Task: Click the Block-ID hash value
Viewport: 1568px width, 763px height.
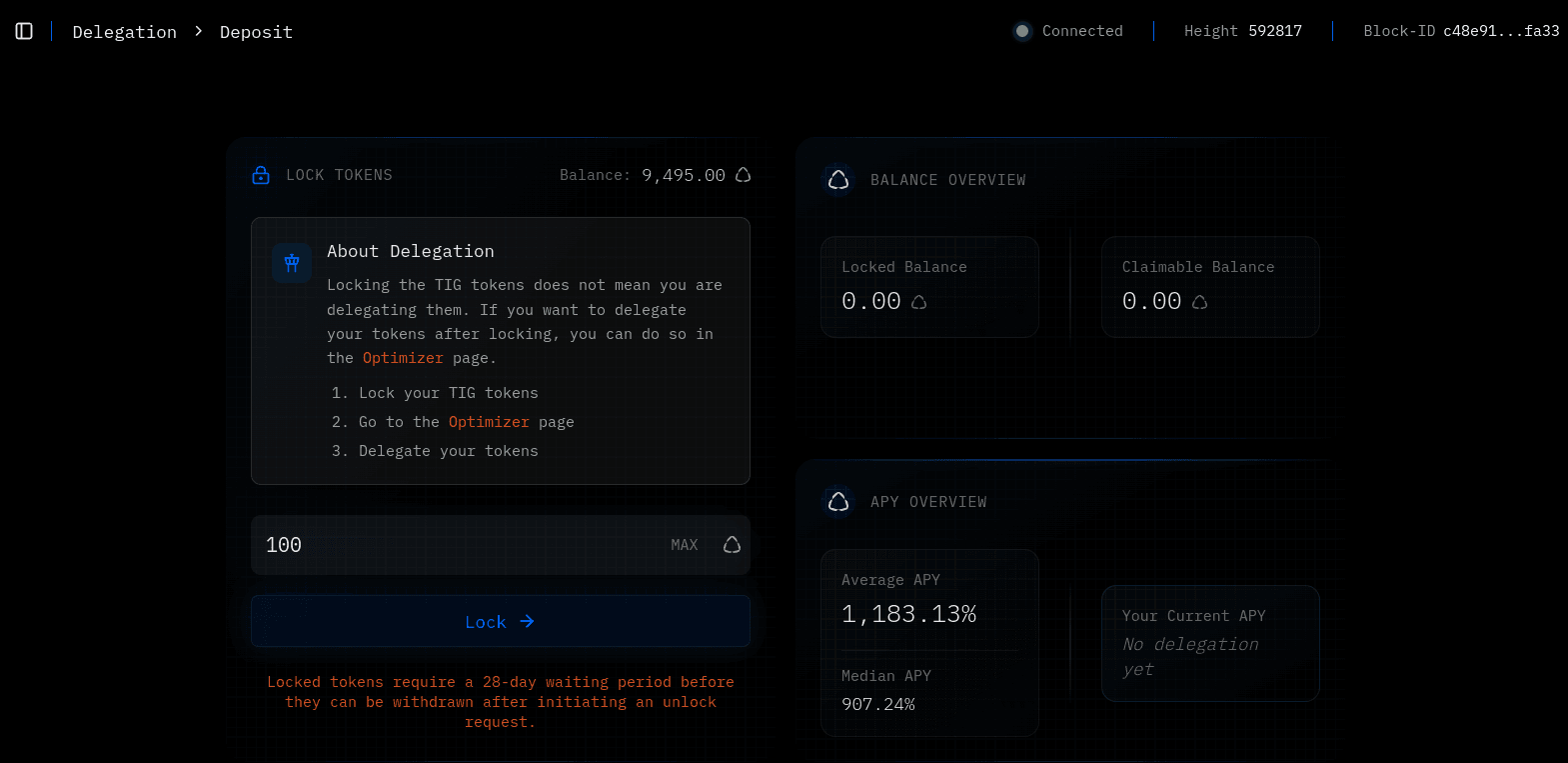Action: (x=1500, y=31)
